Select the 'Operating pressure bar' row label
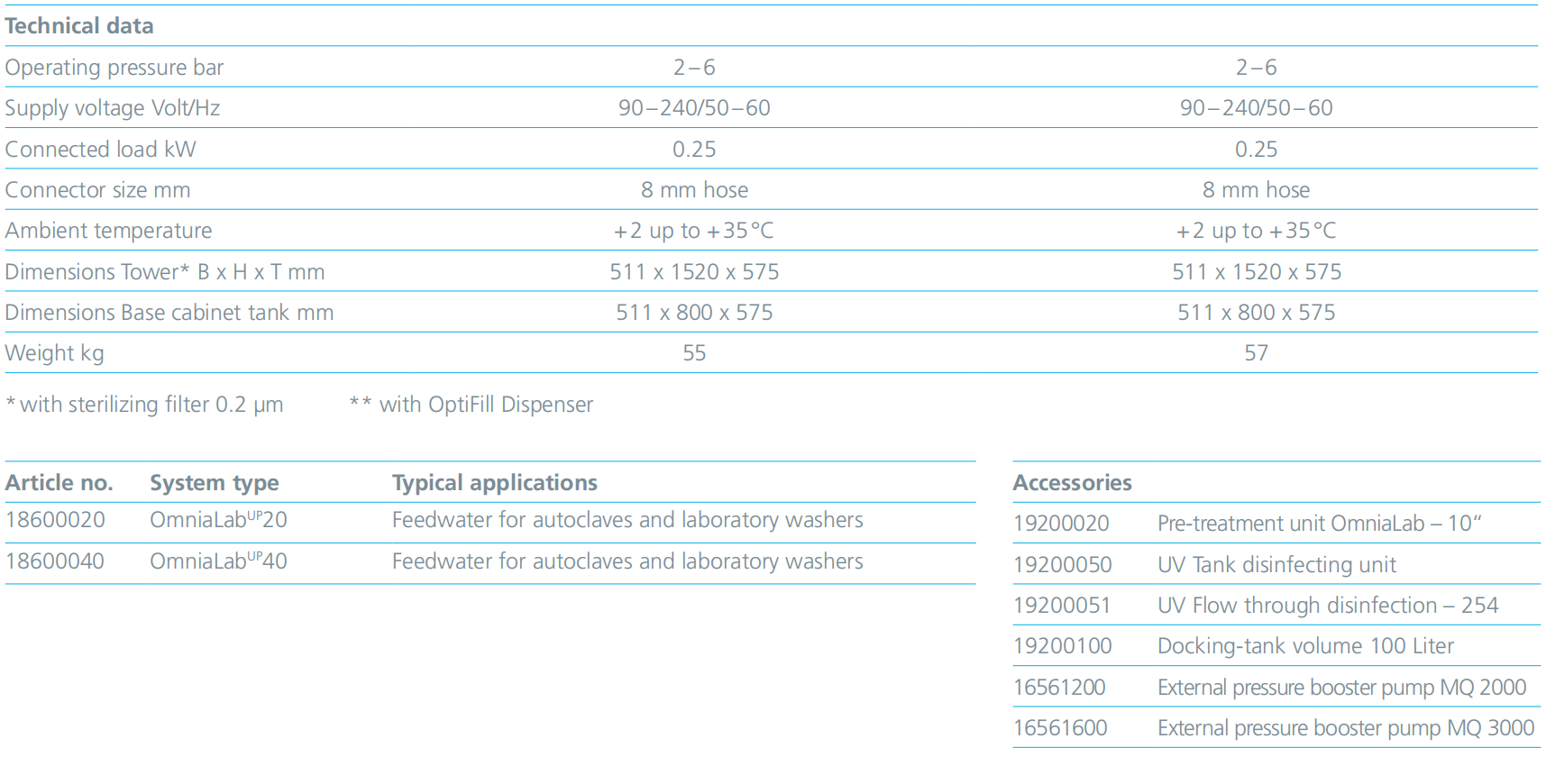 coord(114,68)
